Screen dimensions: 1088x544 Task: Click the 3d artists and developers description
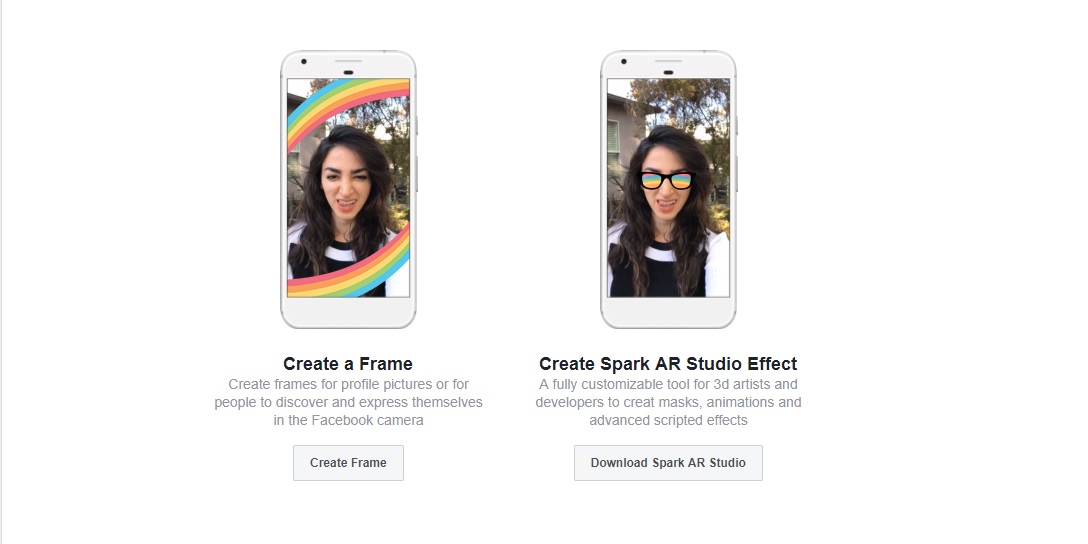point(668,402)
